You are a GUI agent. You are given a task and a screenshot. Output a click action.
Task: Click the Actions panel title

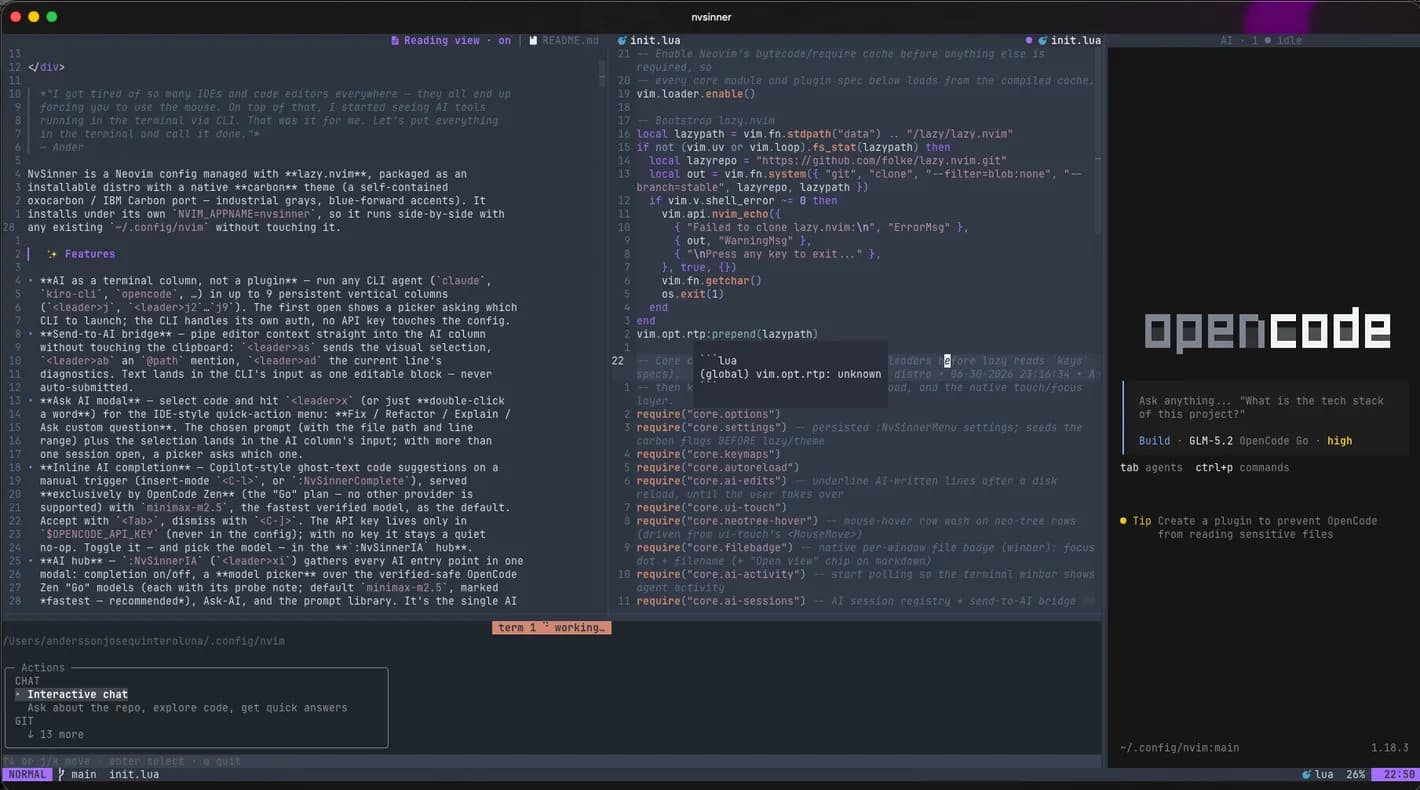[43, 668]
